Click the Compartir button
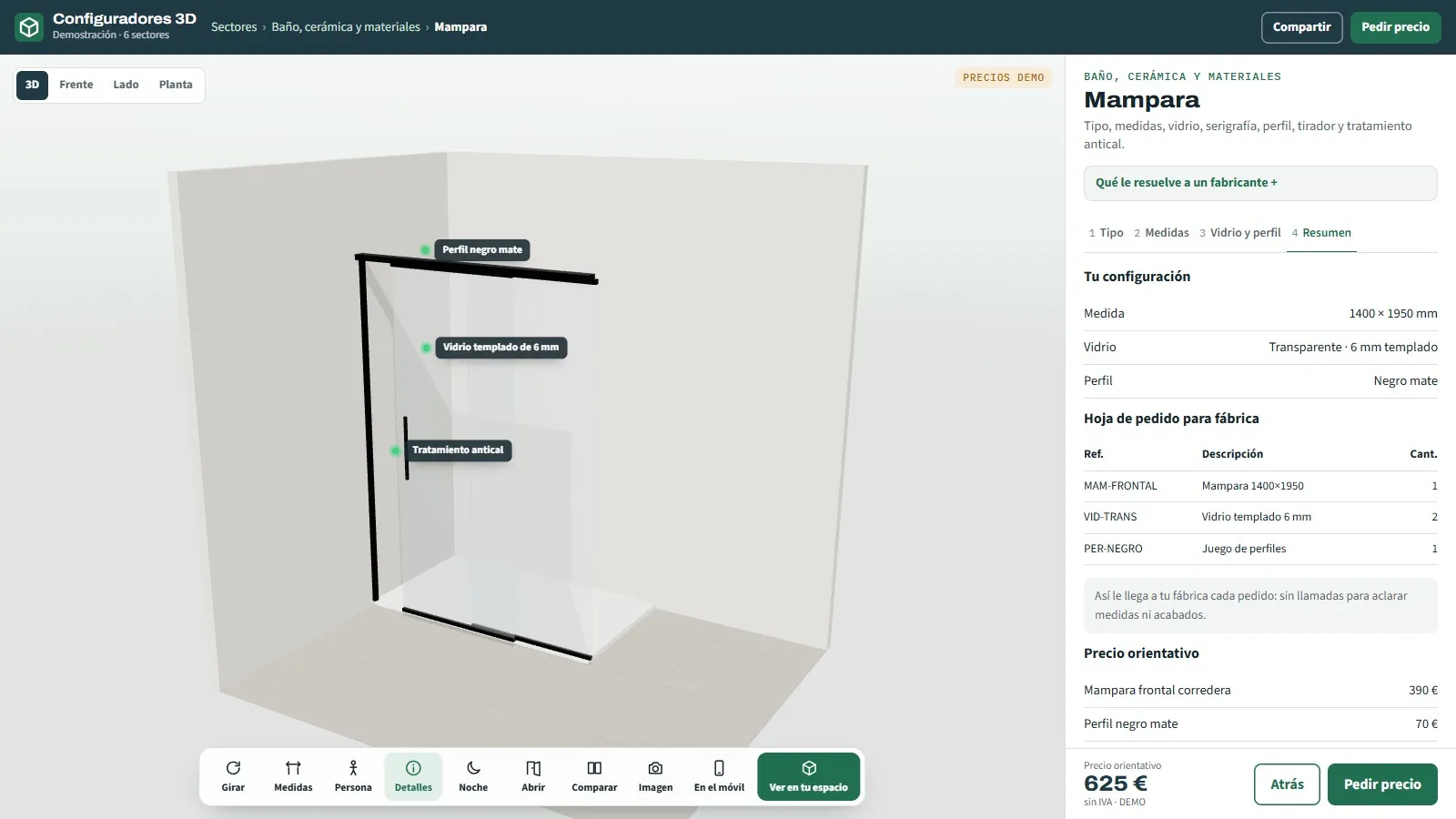The image size is (1456, 819). pyautogui.click(x=1301, y=27)
